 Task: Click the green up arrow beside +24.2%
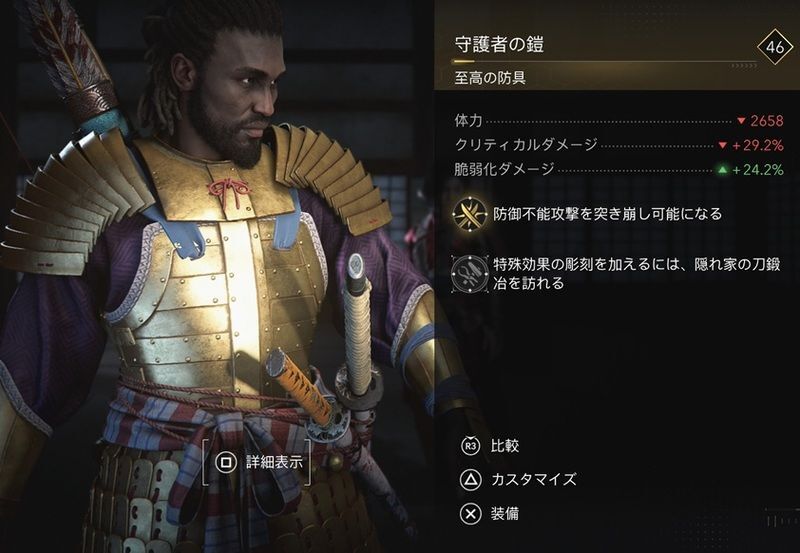point(722,170)
